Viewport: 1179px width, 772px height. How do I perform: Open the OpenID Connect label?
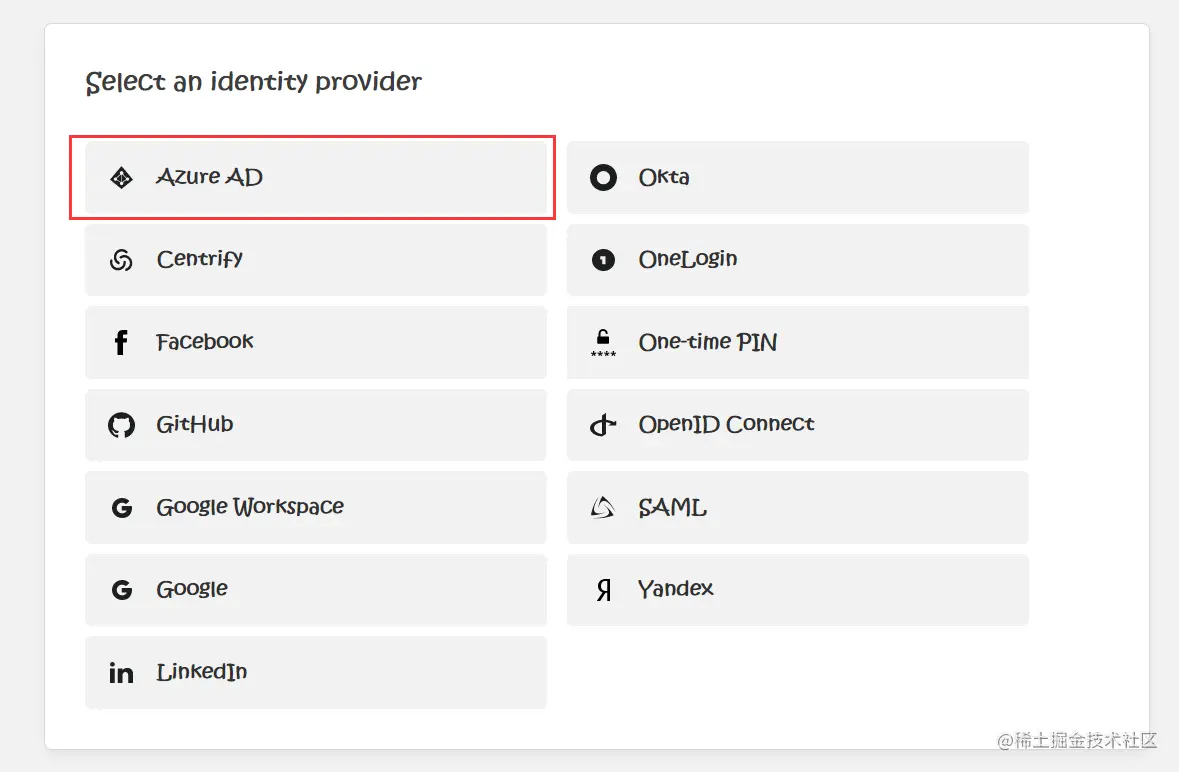click(726, 424)
